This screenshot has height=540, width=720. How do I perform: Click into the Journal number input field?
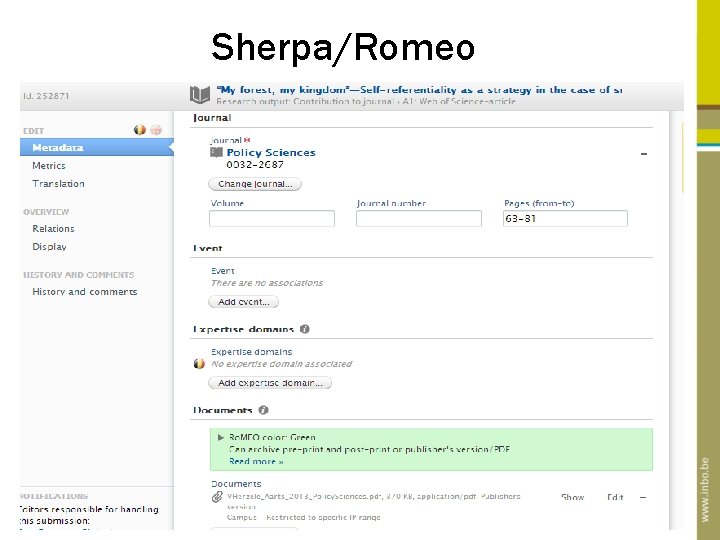419,219
